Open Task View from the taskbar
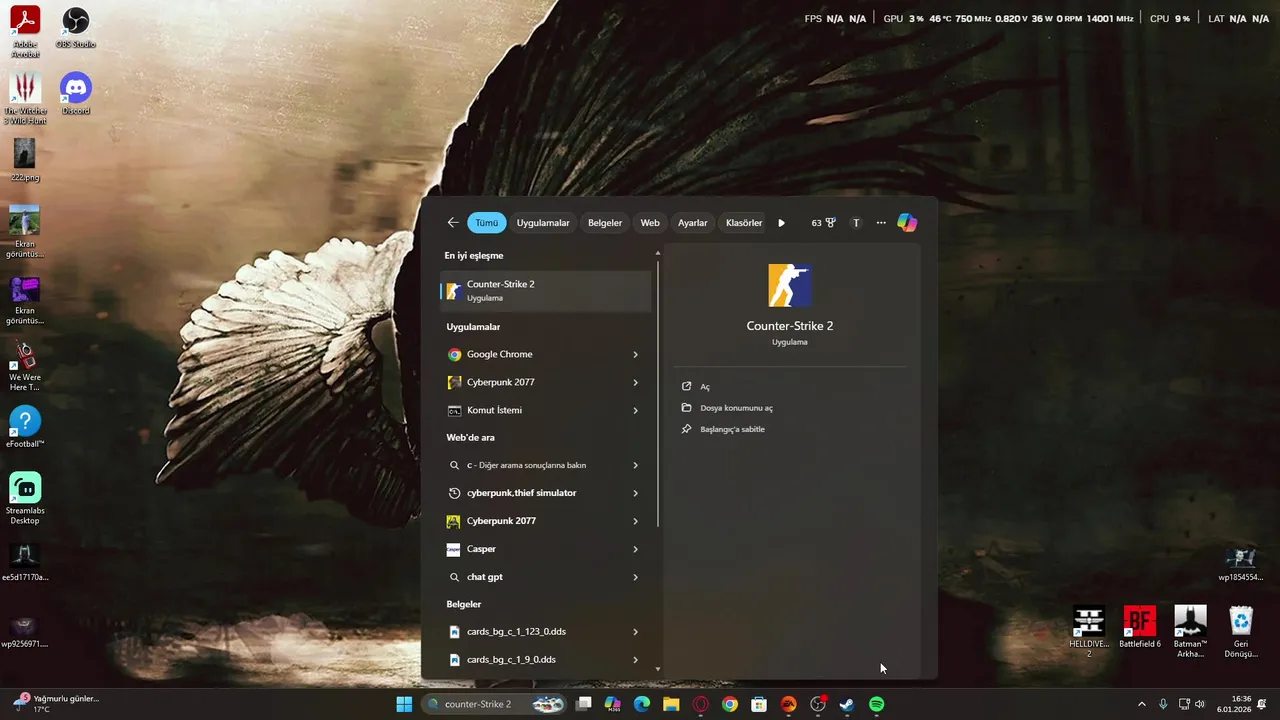Viewport: 1280px width, 720px height. [584, 704]
